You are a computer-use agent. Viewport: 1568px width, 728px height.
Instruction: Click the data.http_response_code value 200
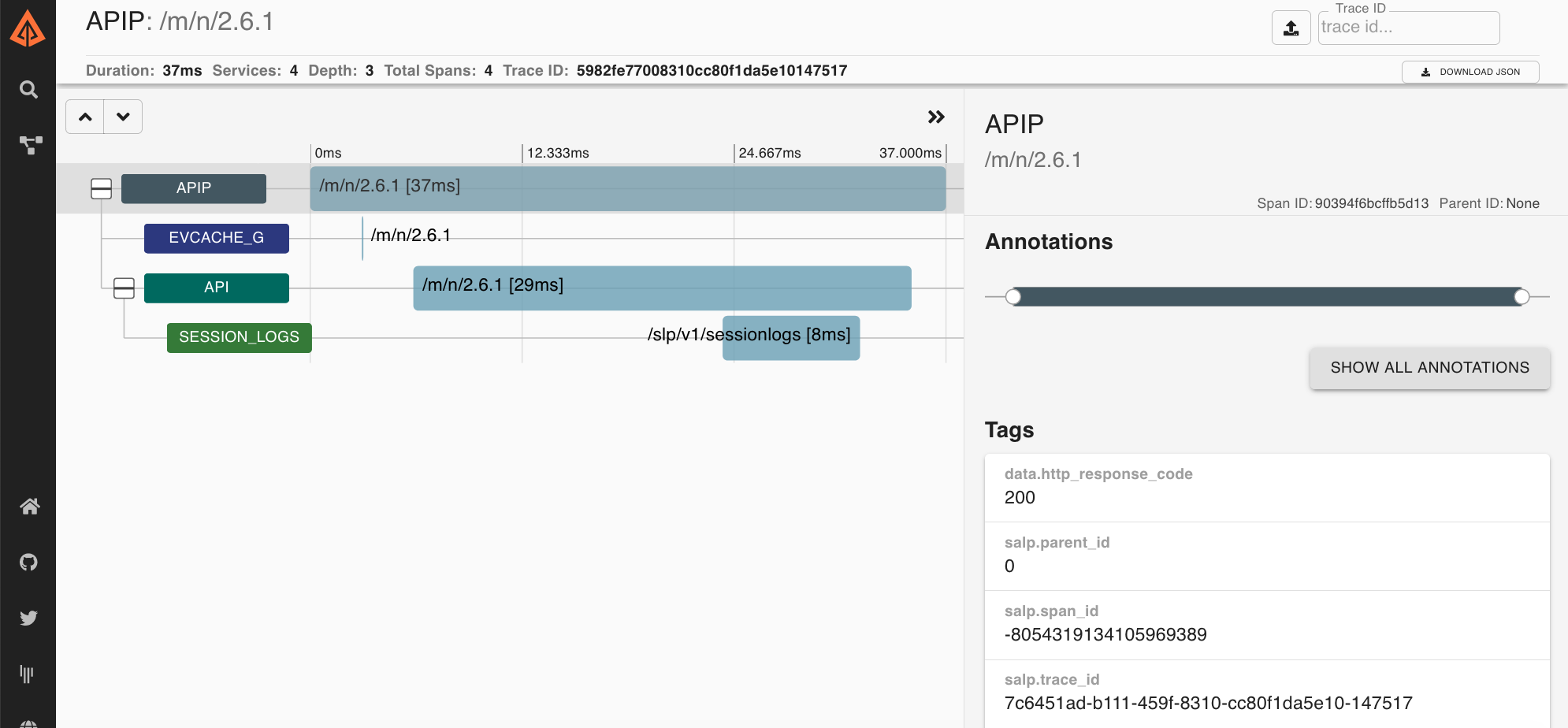point(1020,498)
